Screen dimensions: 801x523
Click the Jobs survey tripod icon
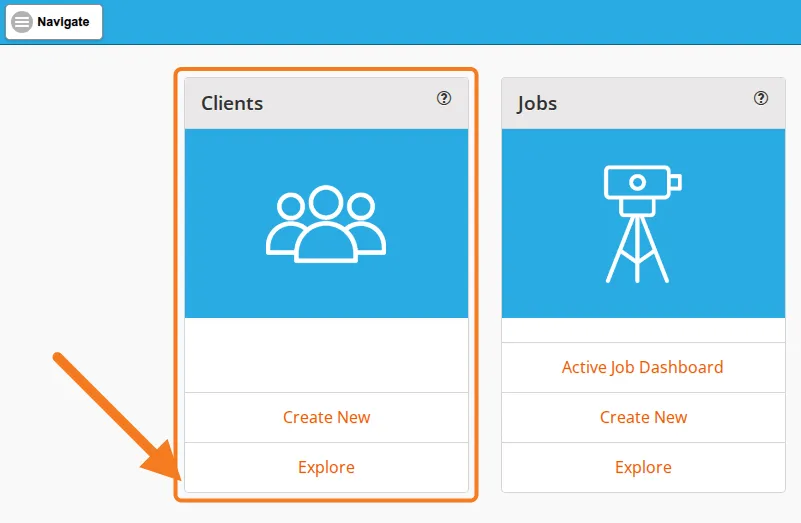tap(643, 224)
